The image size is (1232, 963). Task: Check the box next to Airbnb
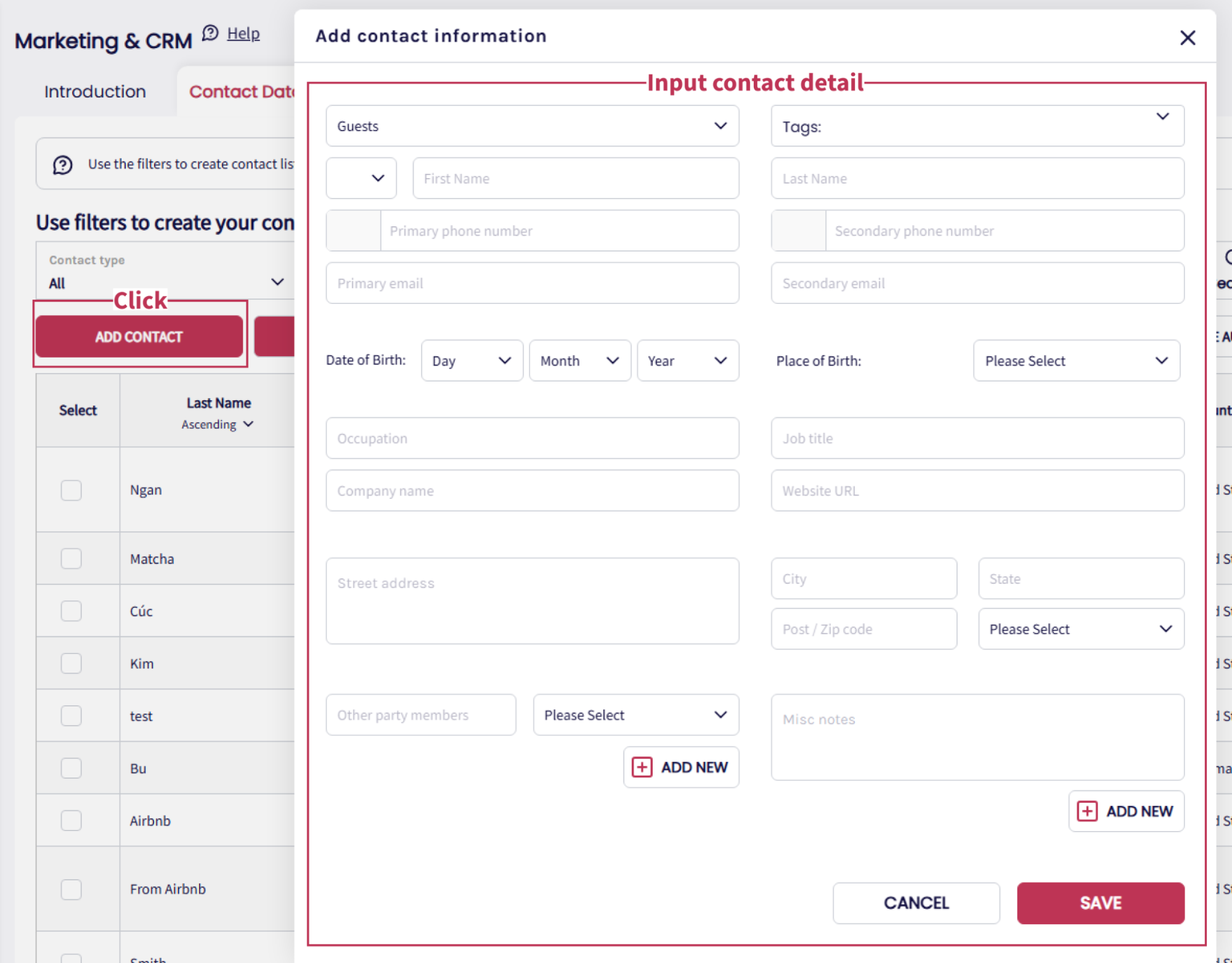(71, 821)
